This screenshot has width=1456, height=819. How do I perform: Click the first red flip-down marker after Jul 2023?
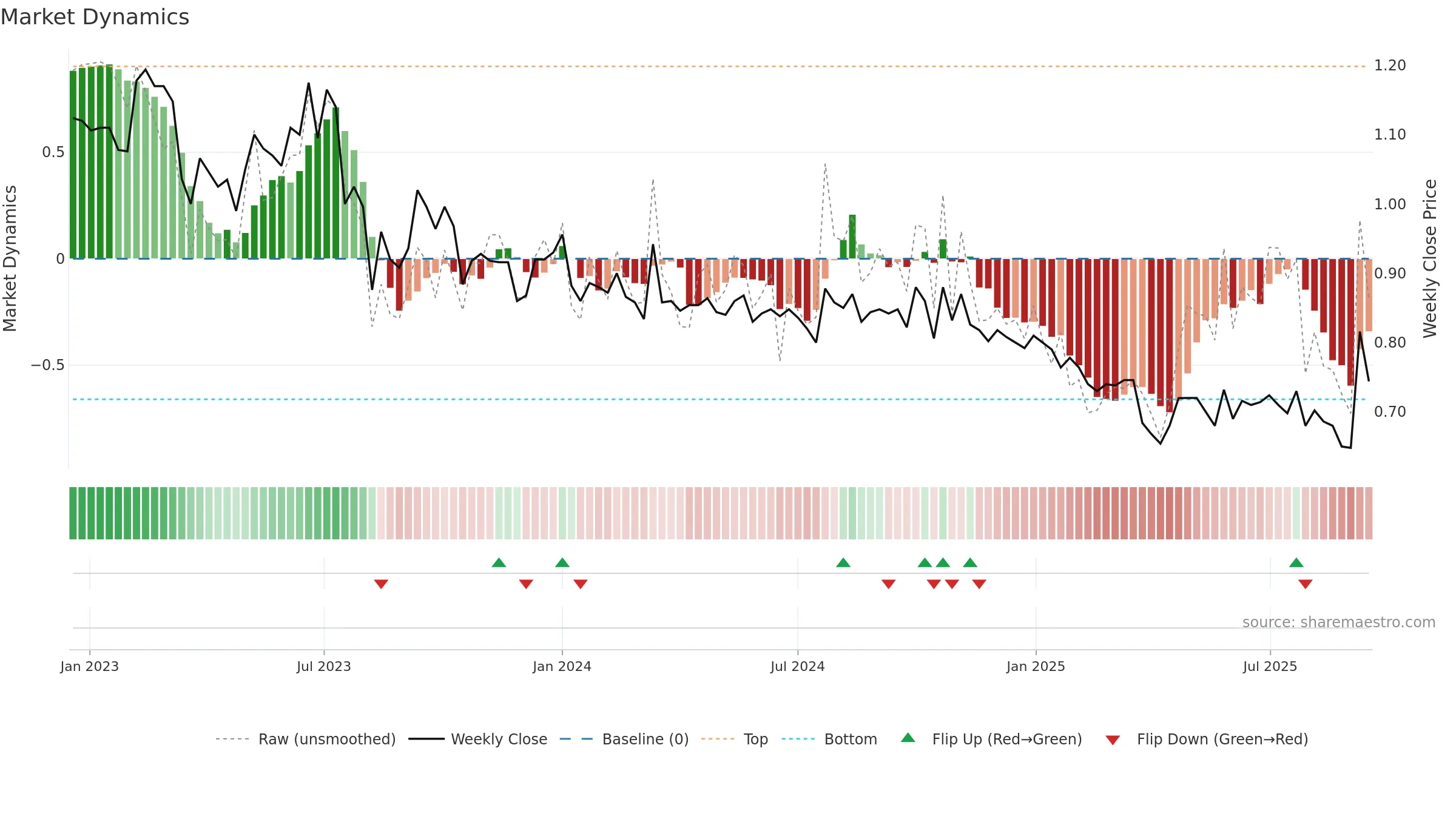click(381, 584)
